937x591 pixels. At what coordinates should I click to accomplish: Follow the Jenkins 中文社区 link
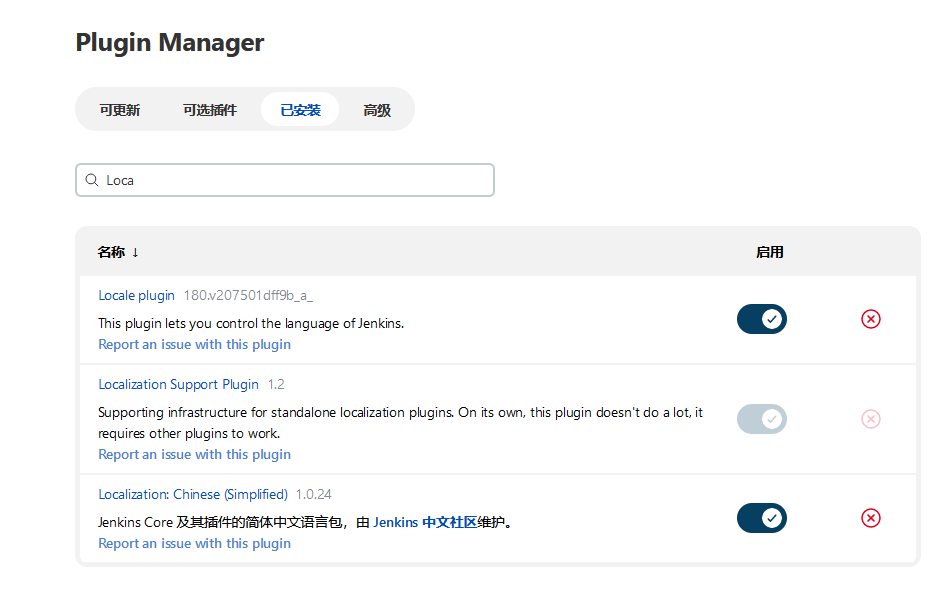(425, 522)
